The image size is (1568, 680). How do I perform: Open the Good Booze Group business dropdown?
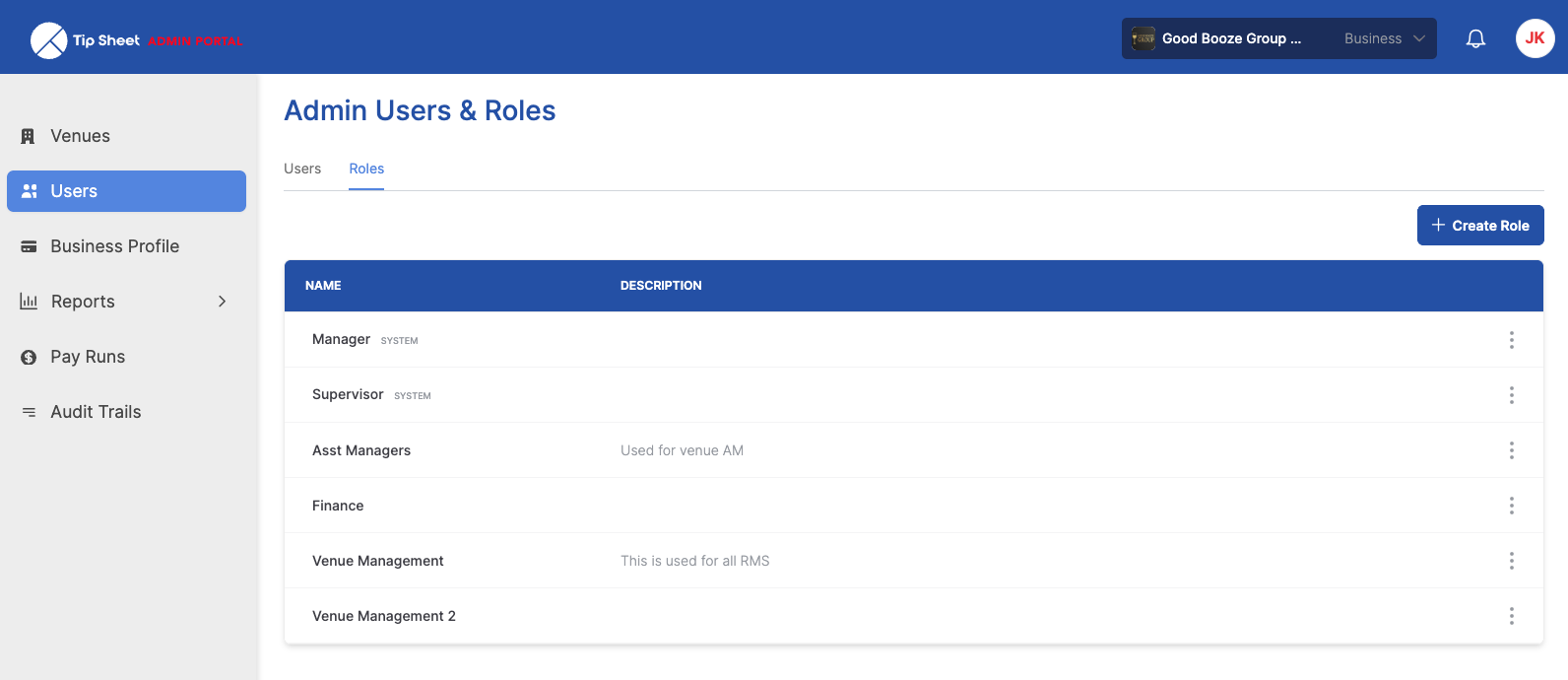(1278, 38)
